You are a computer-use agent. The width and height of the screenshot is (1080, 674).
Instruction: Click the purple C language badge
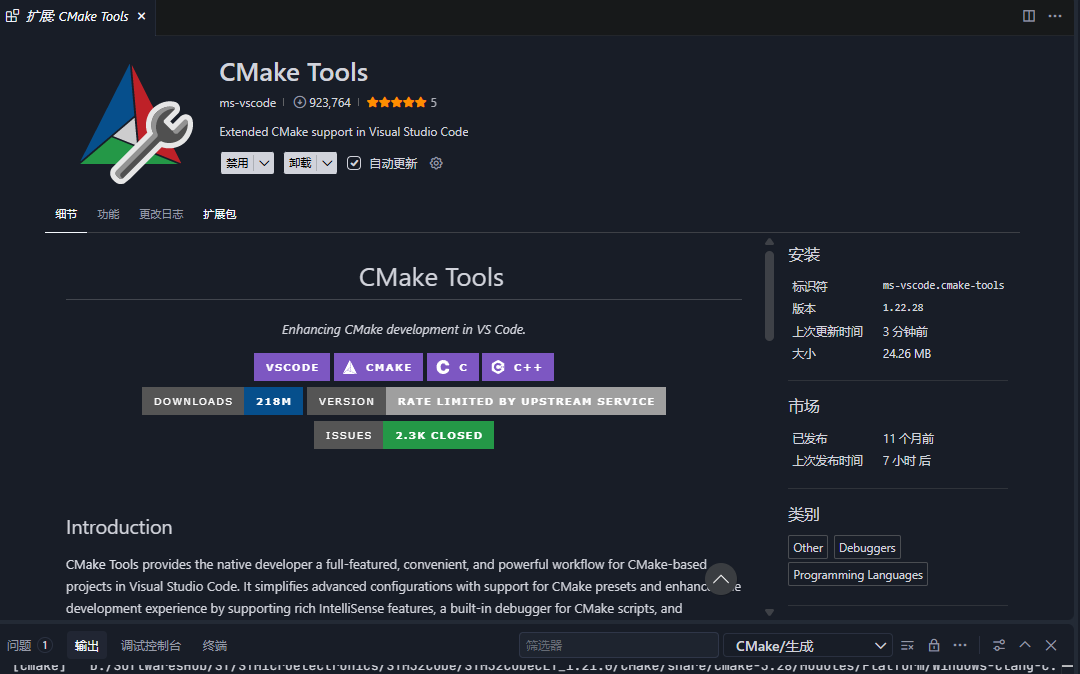coord(453,367)
